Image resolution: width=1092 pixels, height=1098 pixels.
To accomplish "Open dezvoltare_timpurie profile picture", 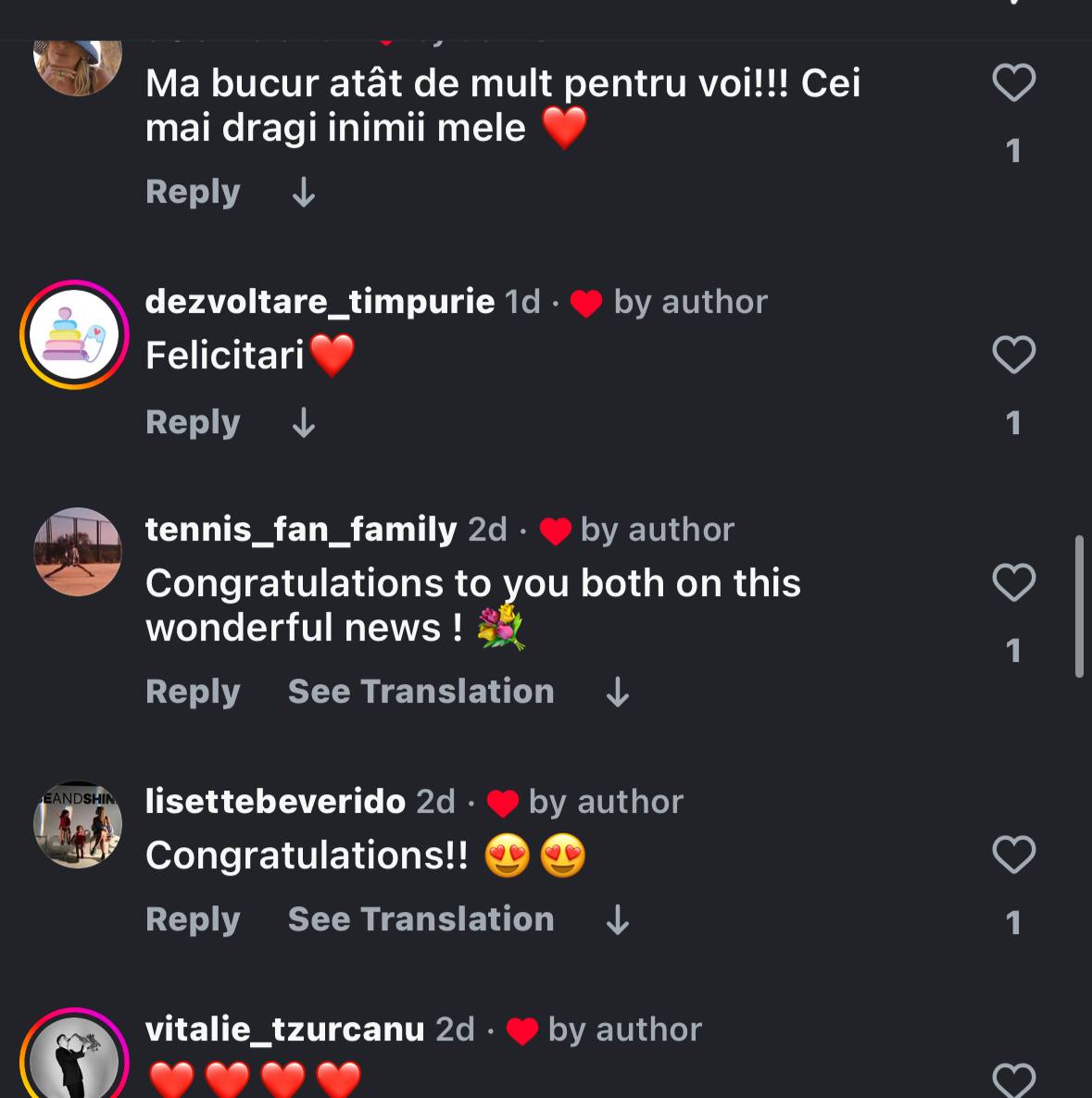I will (x=75, y=334).
